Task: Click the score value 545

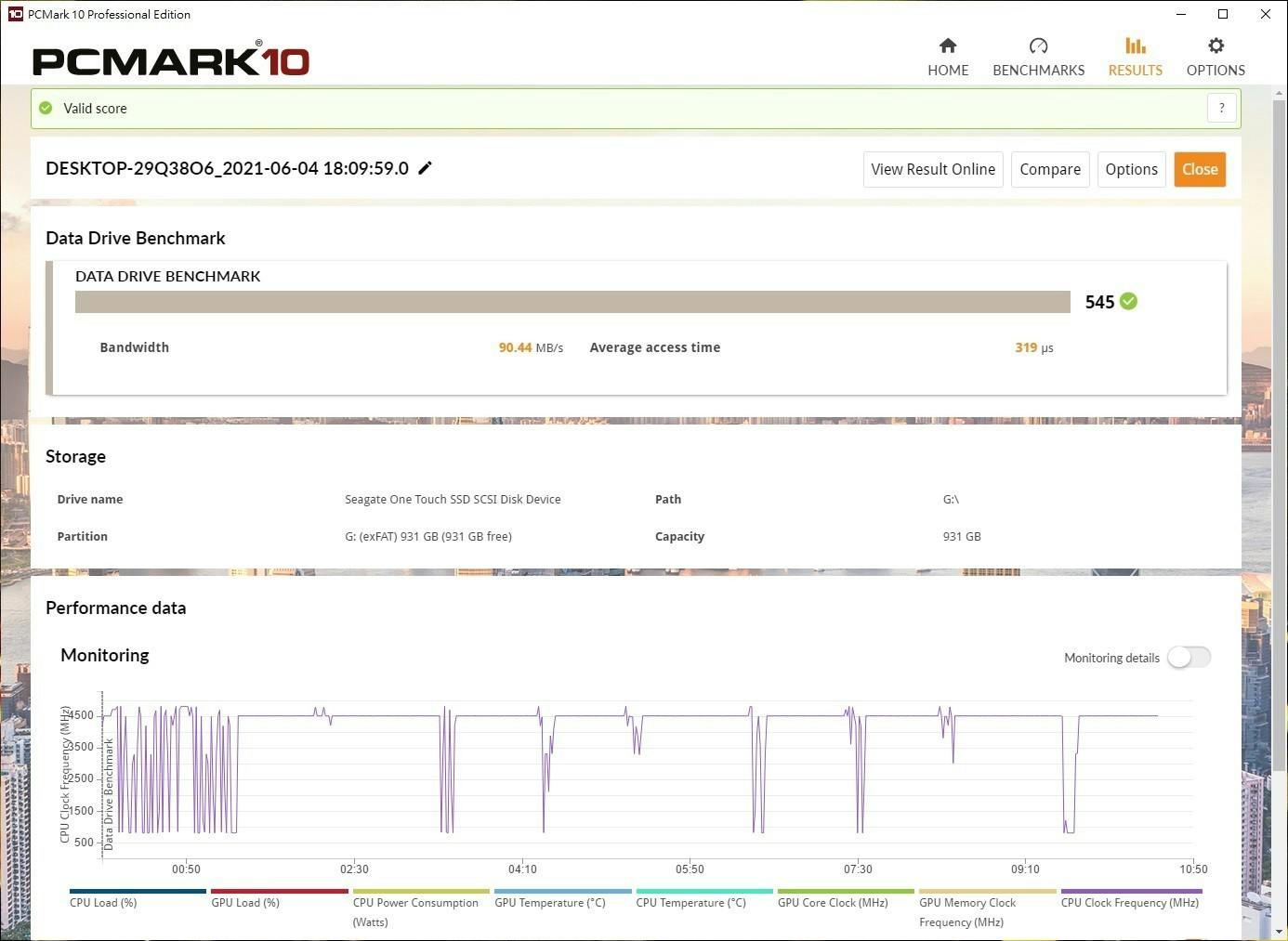Action: pos(1099,302)
